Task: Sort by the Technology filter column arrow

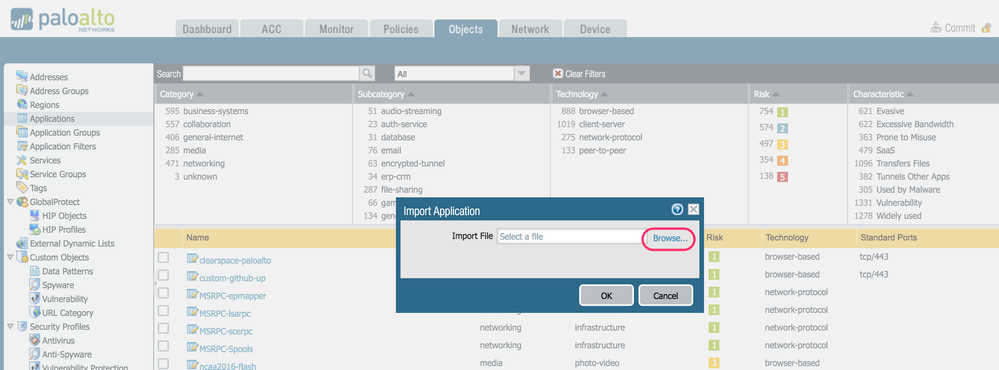Action: [x=605, y=94]
